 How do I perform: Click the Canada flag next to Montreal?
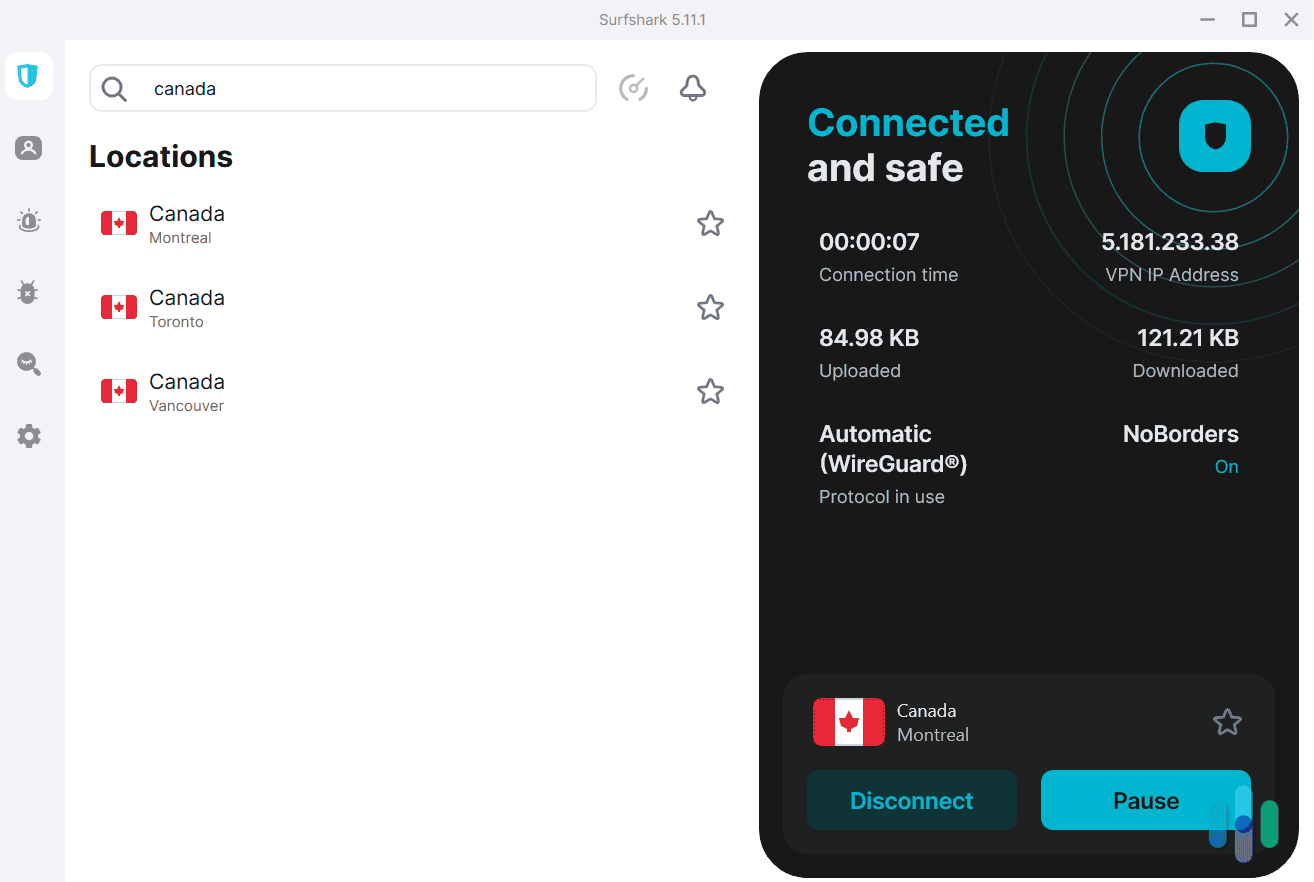point(118,222)
